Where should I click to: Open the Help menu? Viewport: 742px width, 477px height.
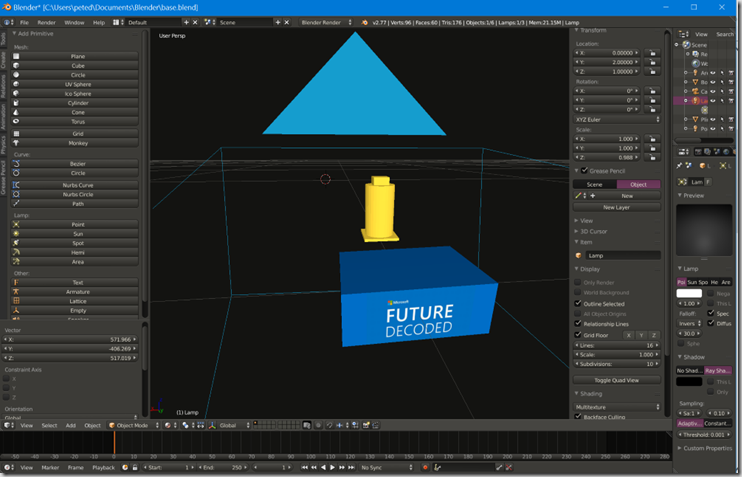click(x=99, y=22)
